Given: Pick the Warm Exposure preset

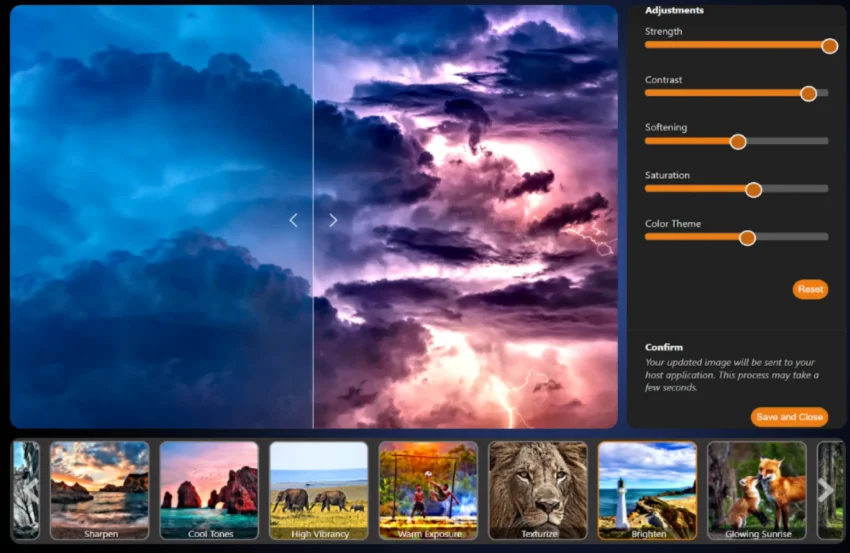Looking at the screenshot, I should pyautogui.click(x=428, y=490).
